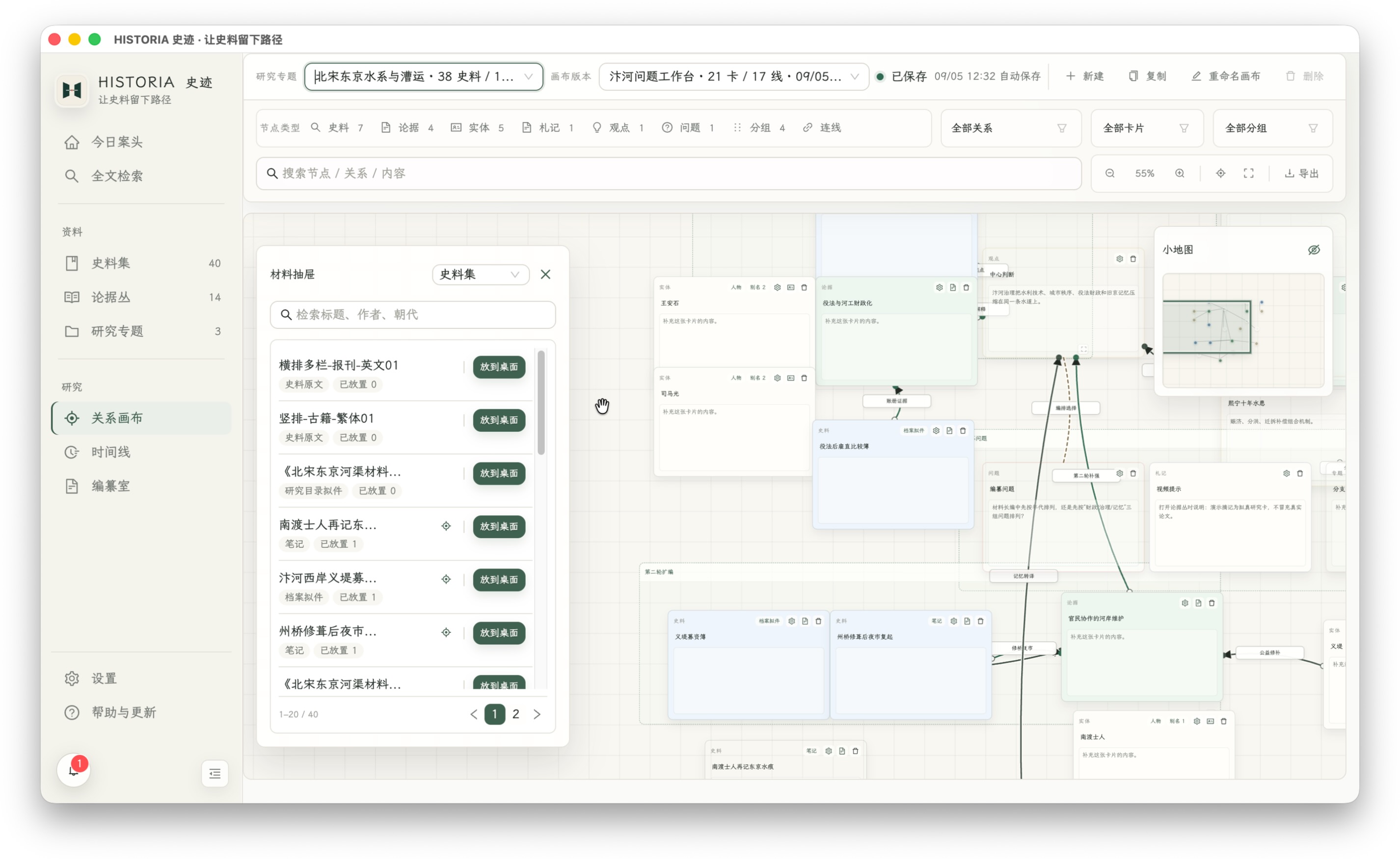Click the 材料抽屉 list scrollbar
The image size is (1400, 859).
[541, 403]
